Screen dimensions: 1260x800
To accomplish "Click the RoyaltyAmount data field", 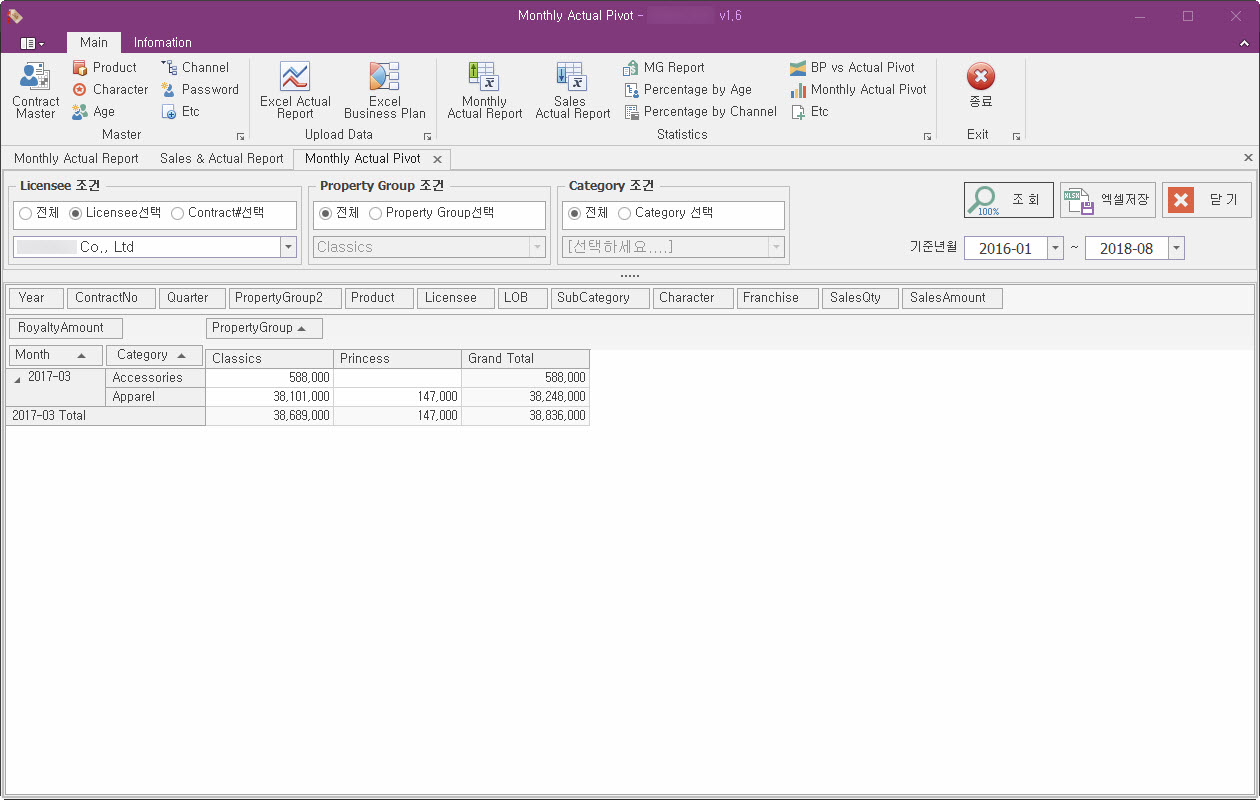I will click(x=65, y=328).
